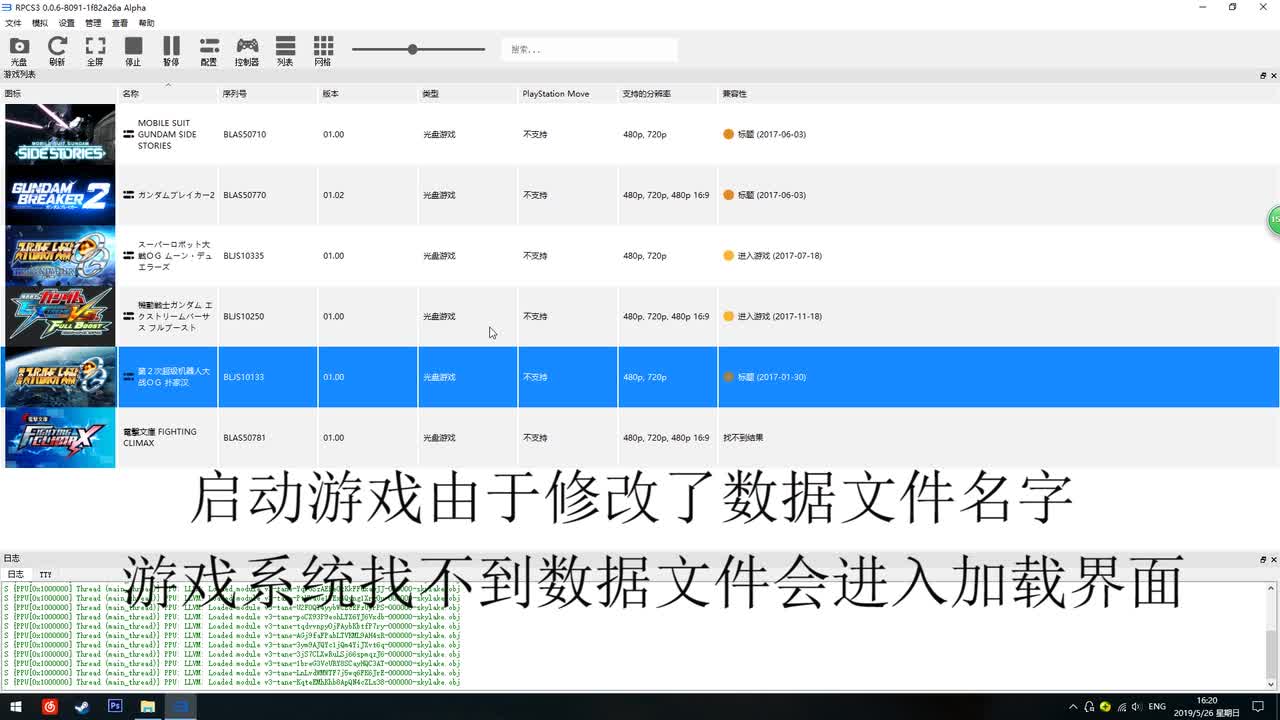Select the Gundam Breaker 2 game thumbnail
Image resolution: width=1280 pixels, height=720 pixels.
60,195
